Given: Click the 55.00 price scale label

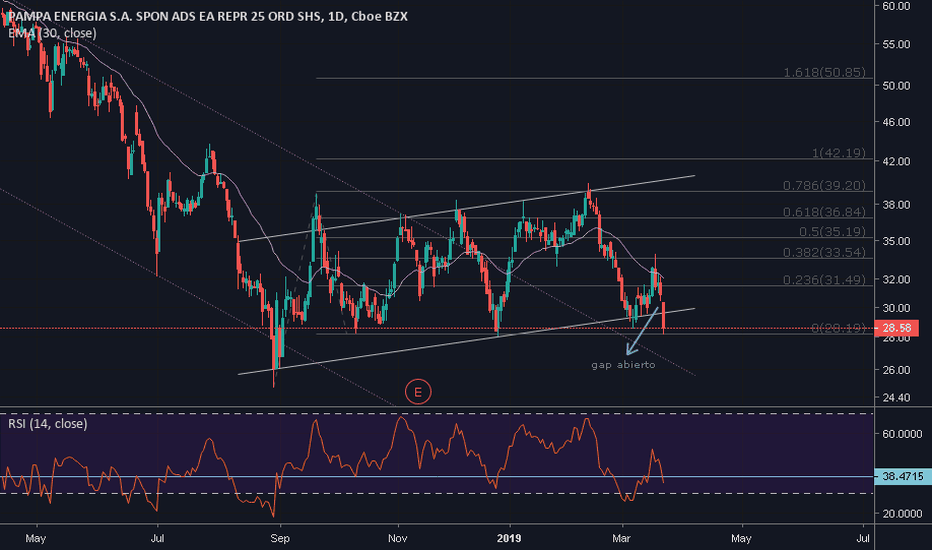Looking at the screenshot, I should pos(896,45).
